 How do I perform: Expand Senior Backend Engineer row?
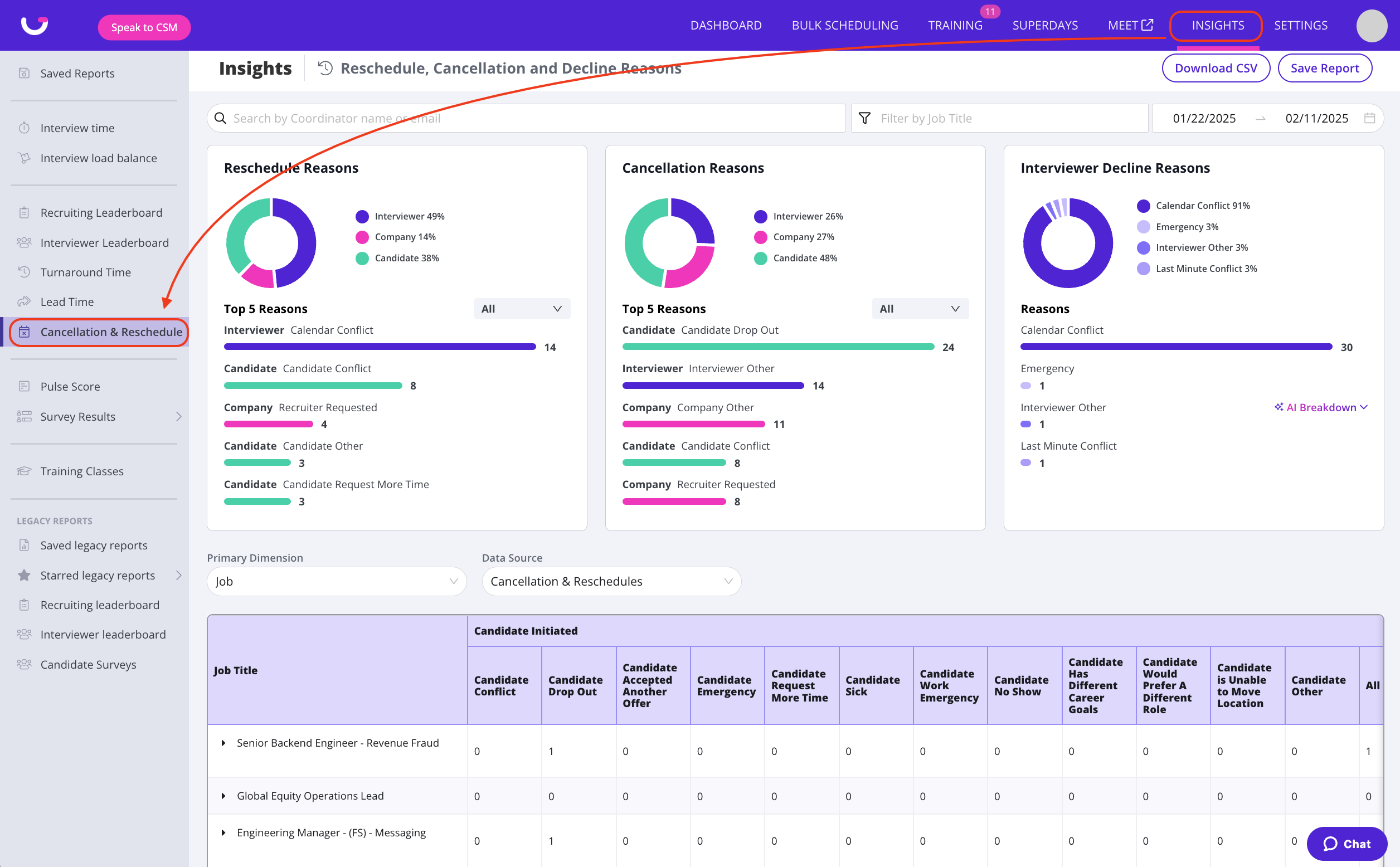pyautogui.click(x=223, y=743)
